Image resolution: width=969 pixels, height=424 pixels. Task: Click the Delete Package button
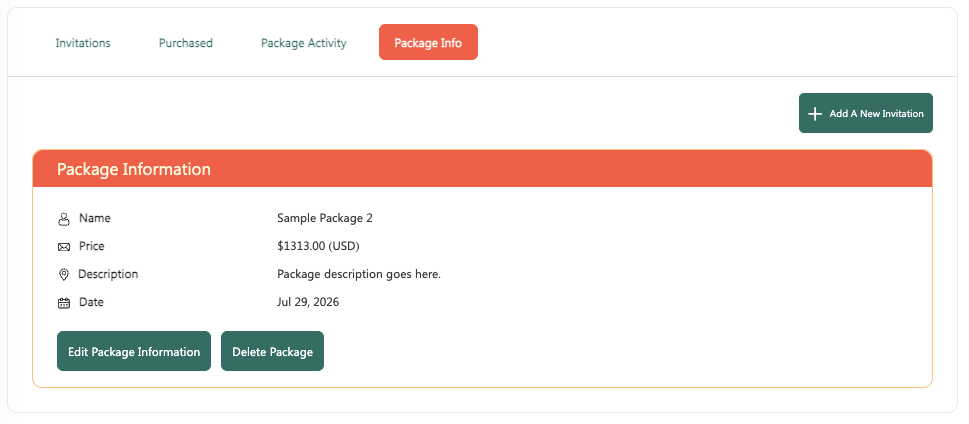tap(273, 352)
